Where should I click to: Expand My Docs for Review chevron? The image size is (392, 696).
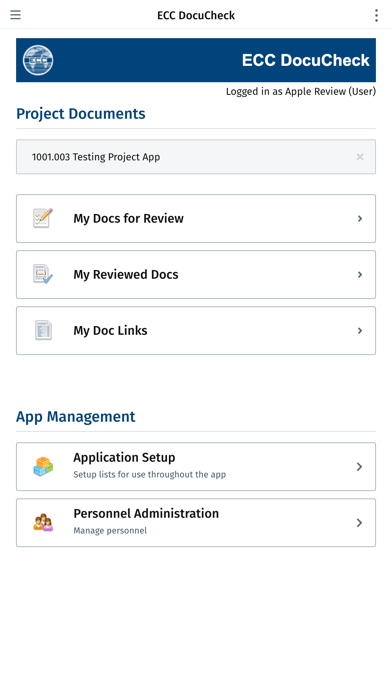(360, 218)
